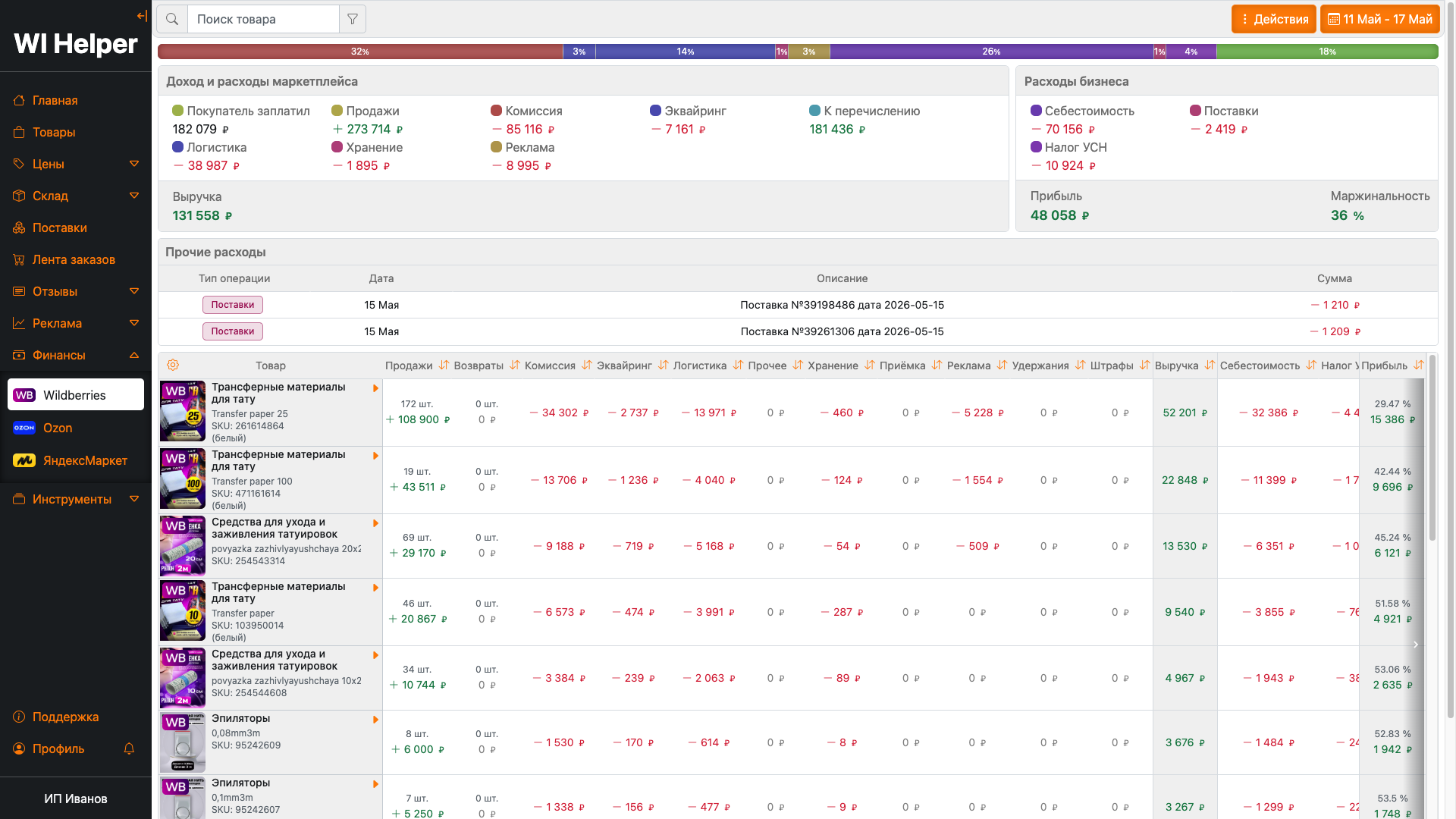Expand the Цены sidebar submenu

pyautogui.click(x=134, y=164)
